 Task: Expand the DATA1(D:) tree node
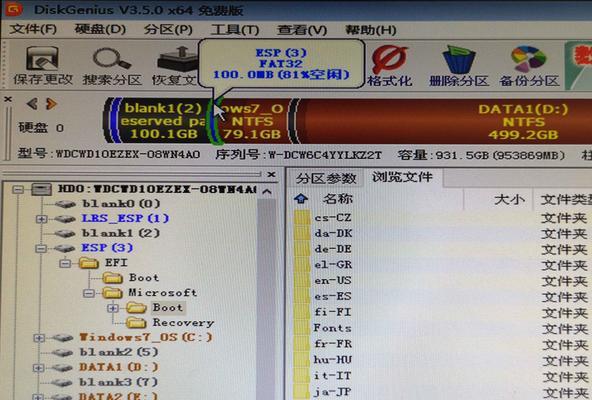38,368
